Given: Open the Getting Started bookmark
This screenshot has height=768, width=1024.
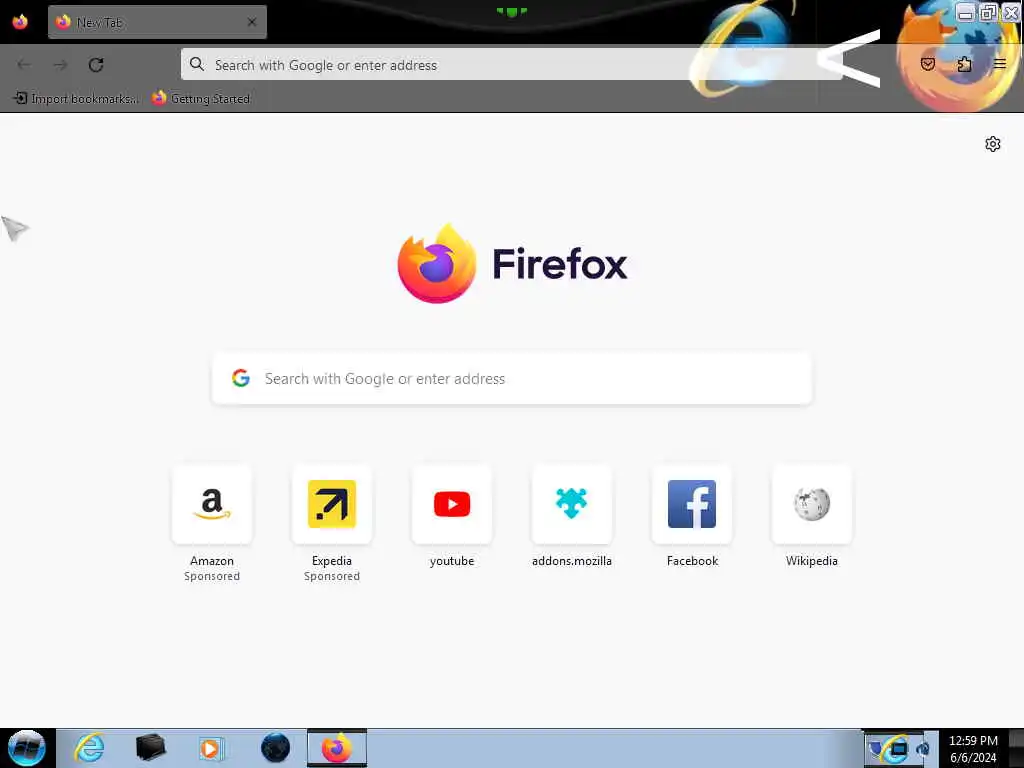Looking at the screenshot, I should [201, 99].
